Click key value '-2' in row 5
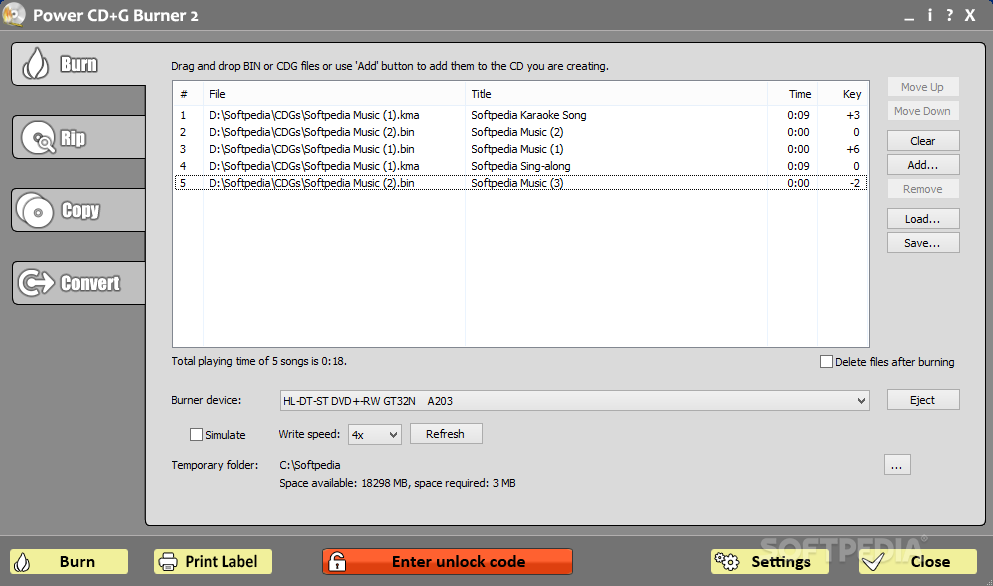The height and width of the screenshot is (586, 993). [855, 183]
